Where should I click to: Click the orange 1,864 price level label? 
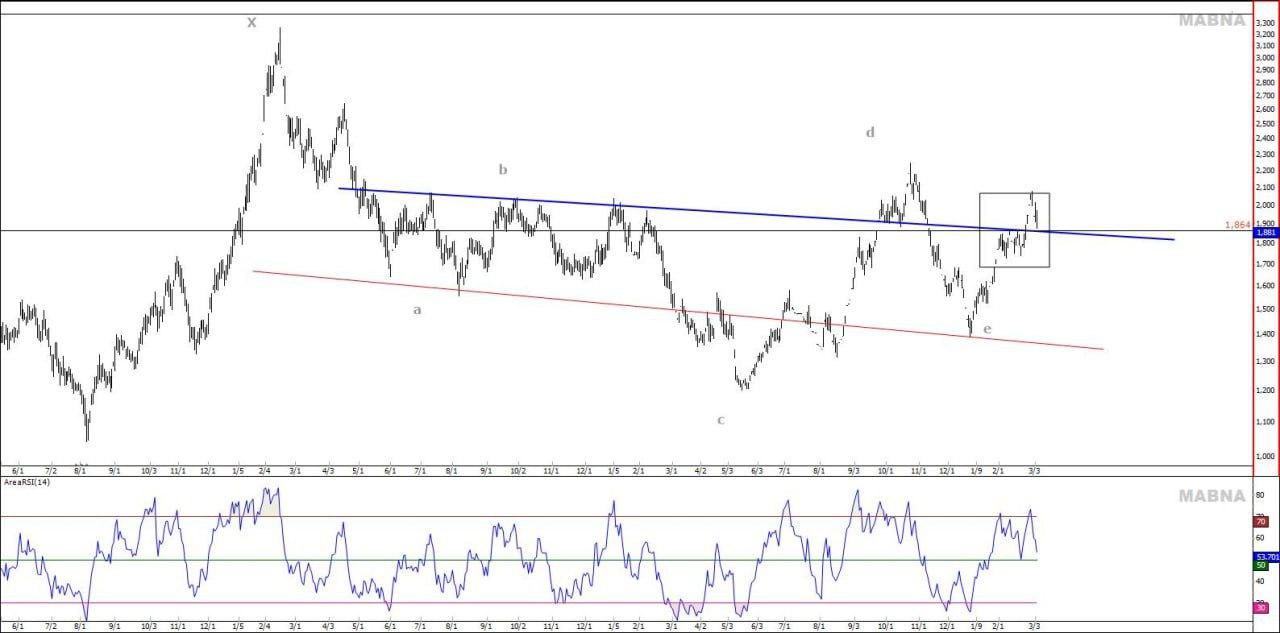[1237, 225]
